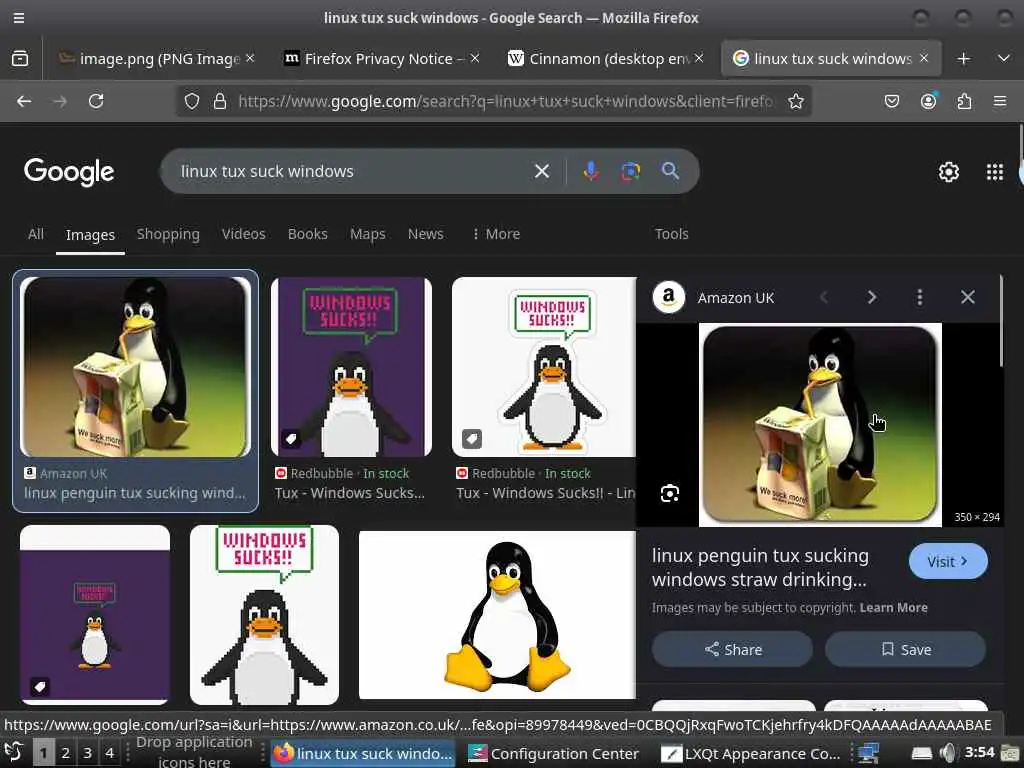The image size is (1024, 768).
Task: Open purple Redbubble Windows Sucks thumbnail
Action: click(x=351, y=367)
